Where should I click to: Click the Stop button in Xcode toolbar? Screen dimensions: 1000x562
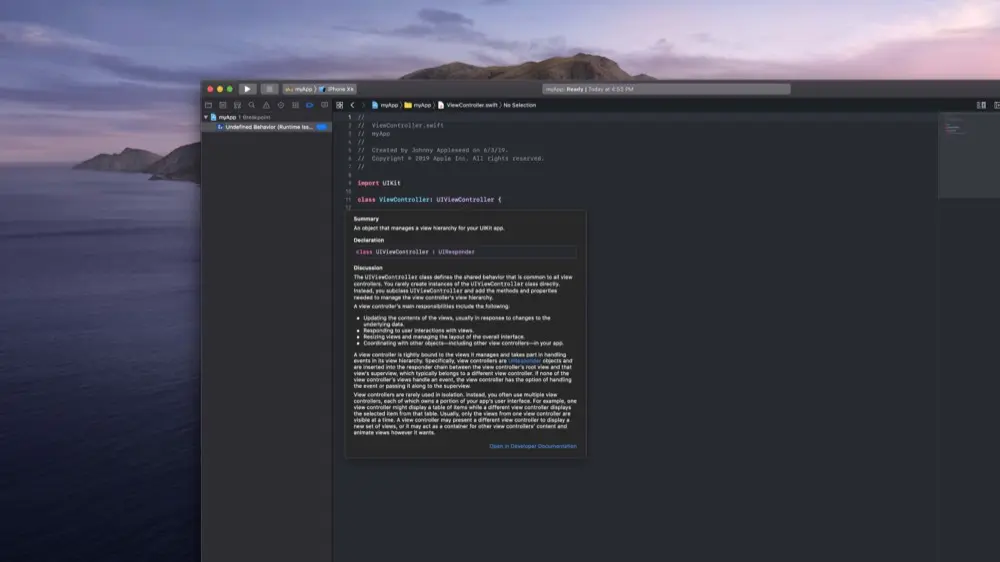pos(269,89)
